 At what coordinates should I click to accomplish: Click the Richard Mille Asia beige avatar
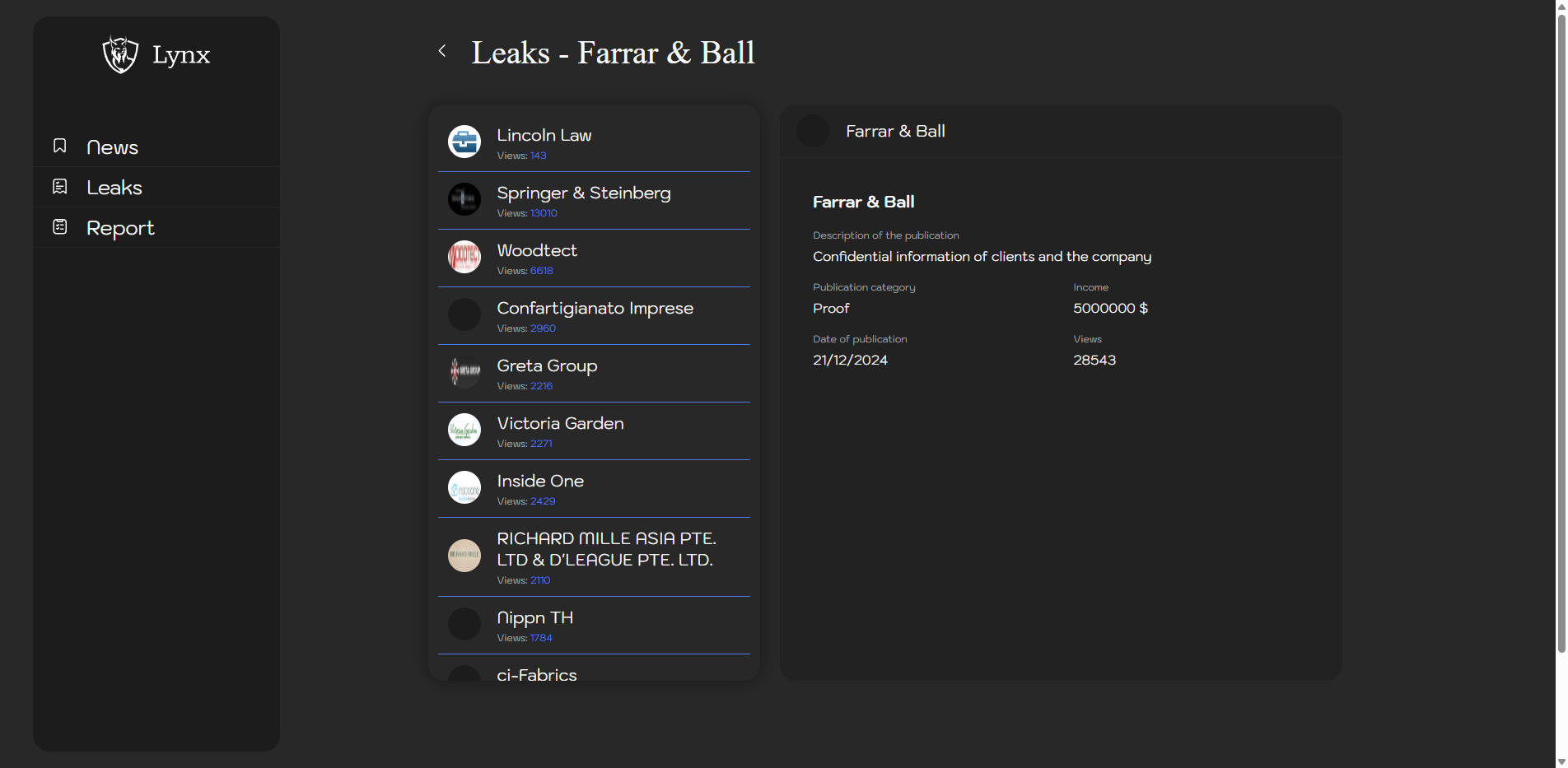(464, 556)
